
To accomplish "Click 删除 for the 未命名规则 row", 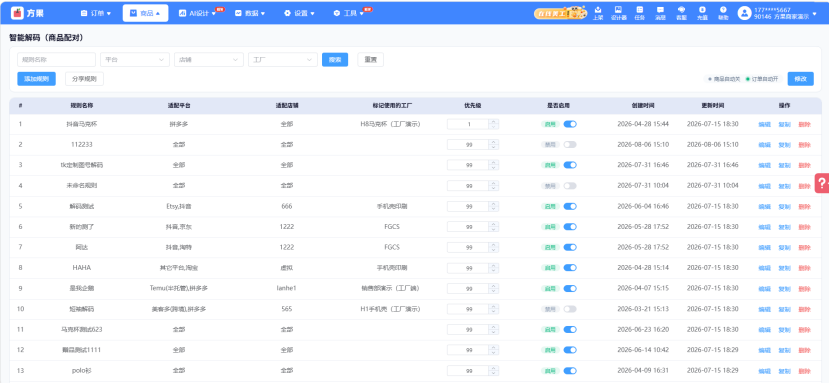I will (x=804, y=186).
